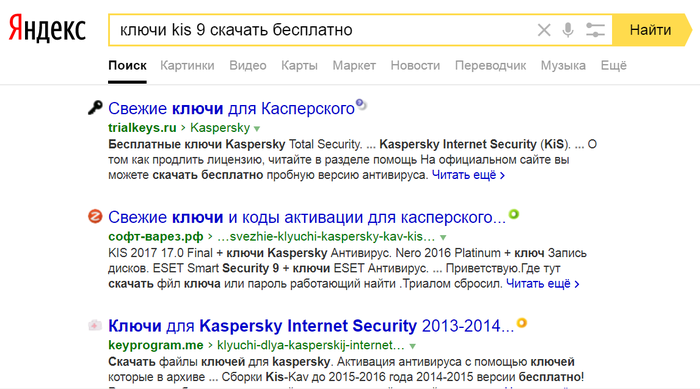This screenshot has width=700, height=389.
Task: Switch to the Картинки tab
Action: 187,66
